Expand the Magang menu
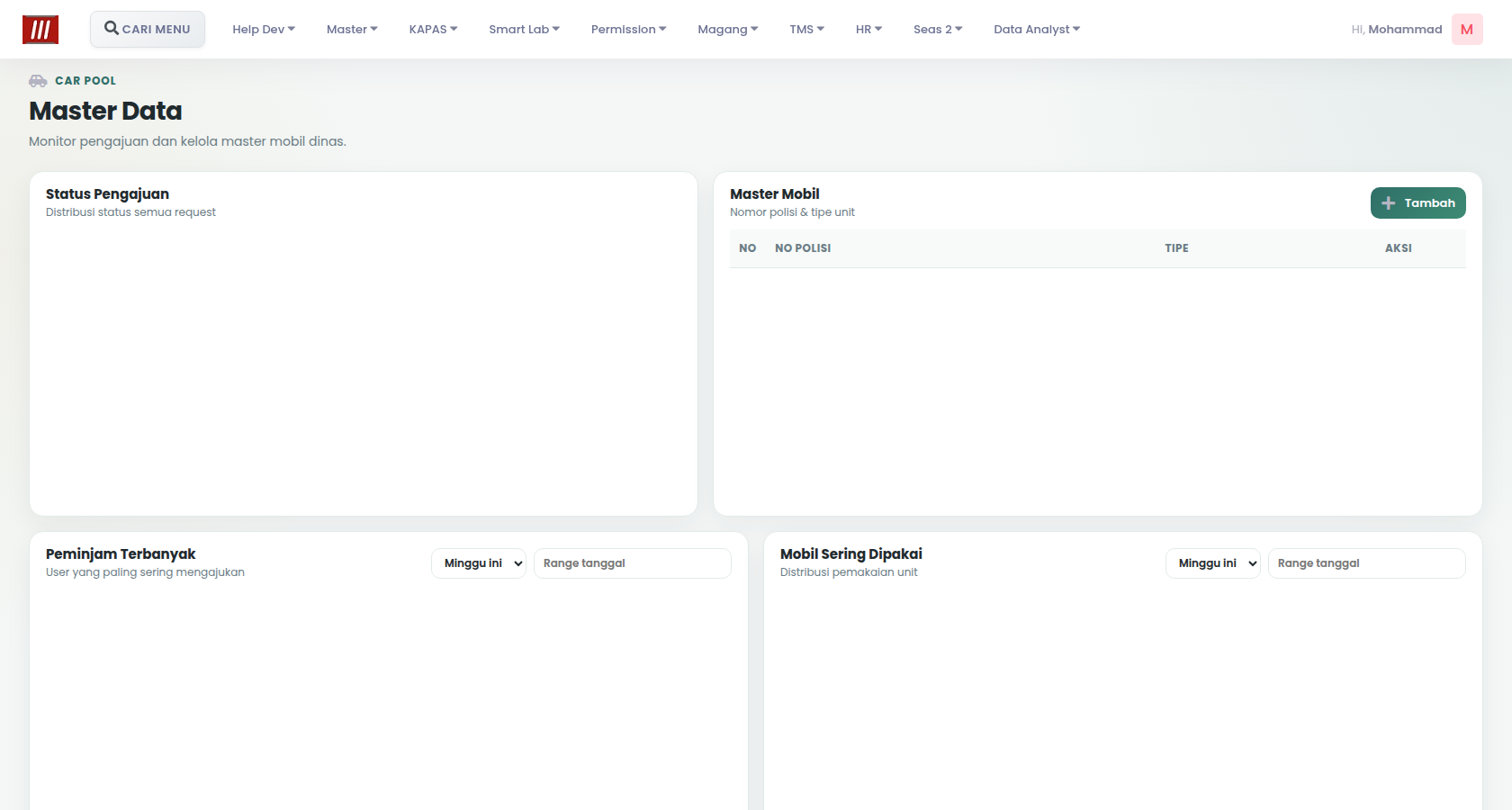The width and height of the screenshot is (1512, 810). point(728,30)
